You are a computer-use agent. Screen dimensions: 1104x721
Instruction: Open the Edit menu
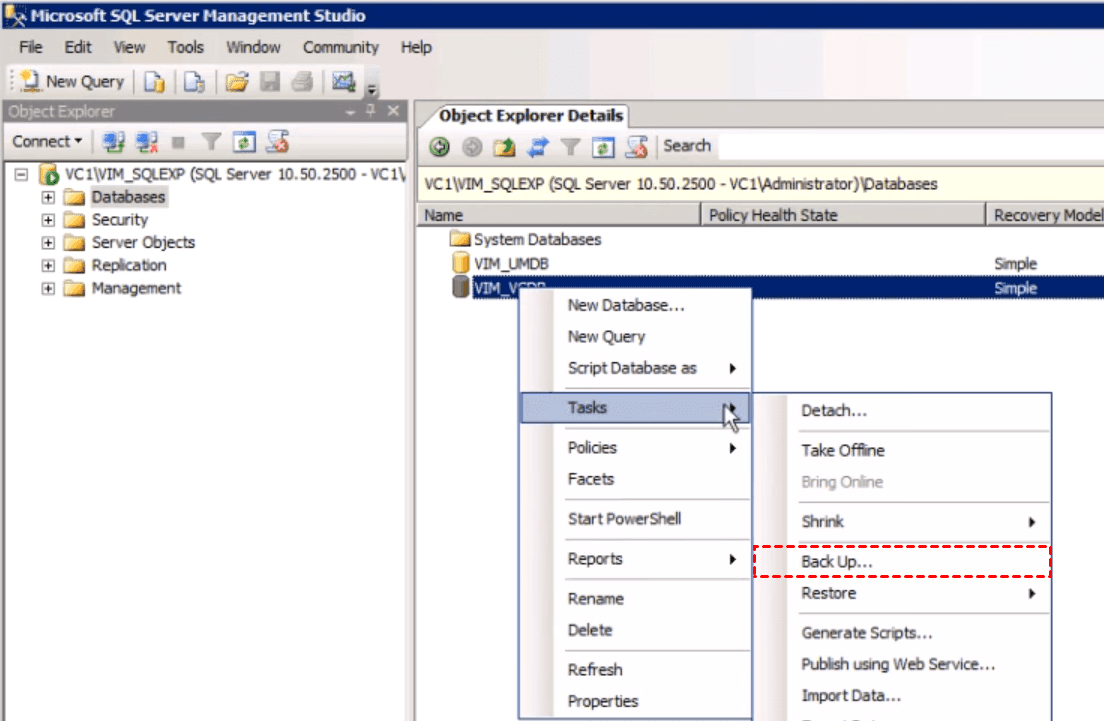coord(78,47)
